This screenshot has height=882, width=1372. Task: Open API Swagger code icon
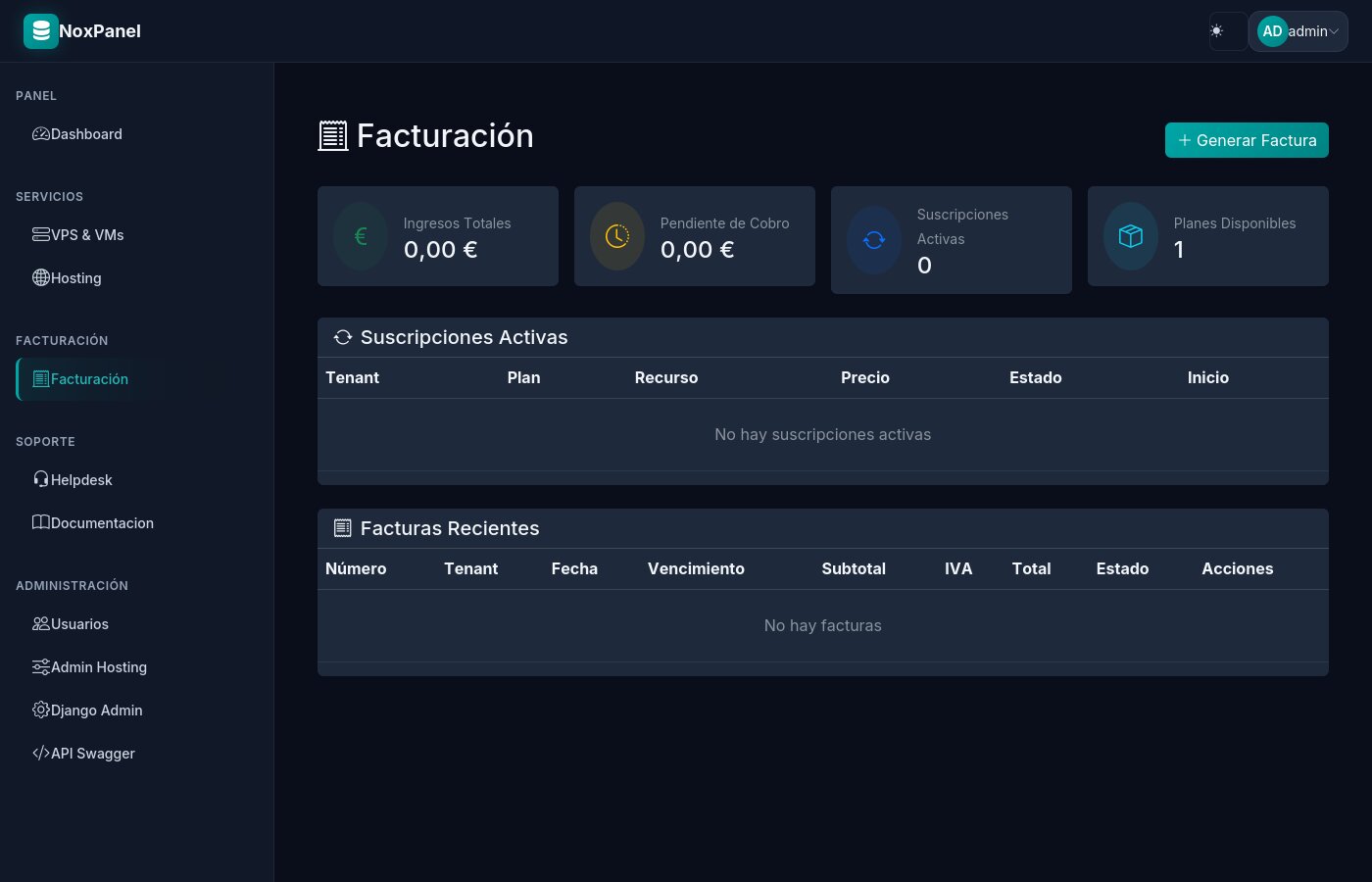pos(41,754)
